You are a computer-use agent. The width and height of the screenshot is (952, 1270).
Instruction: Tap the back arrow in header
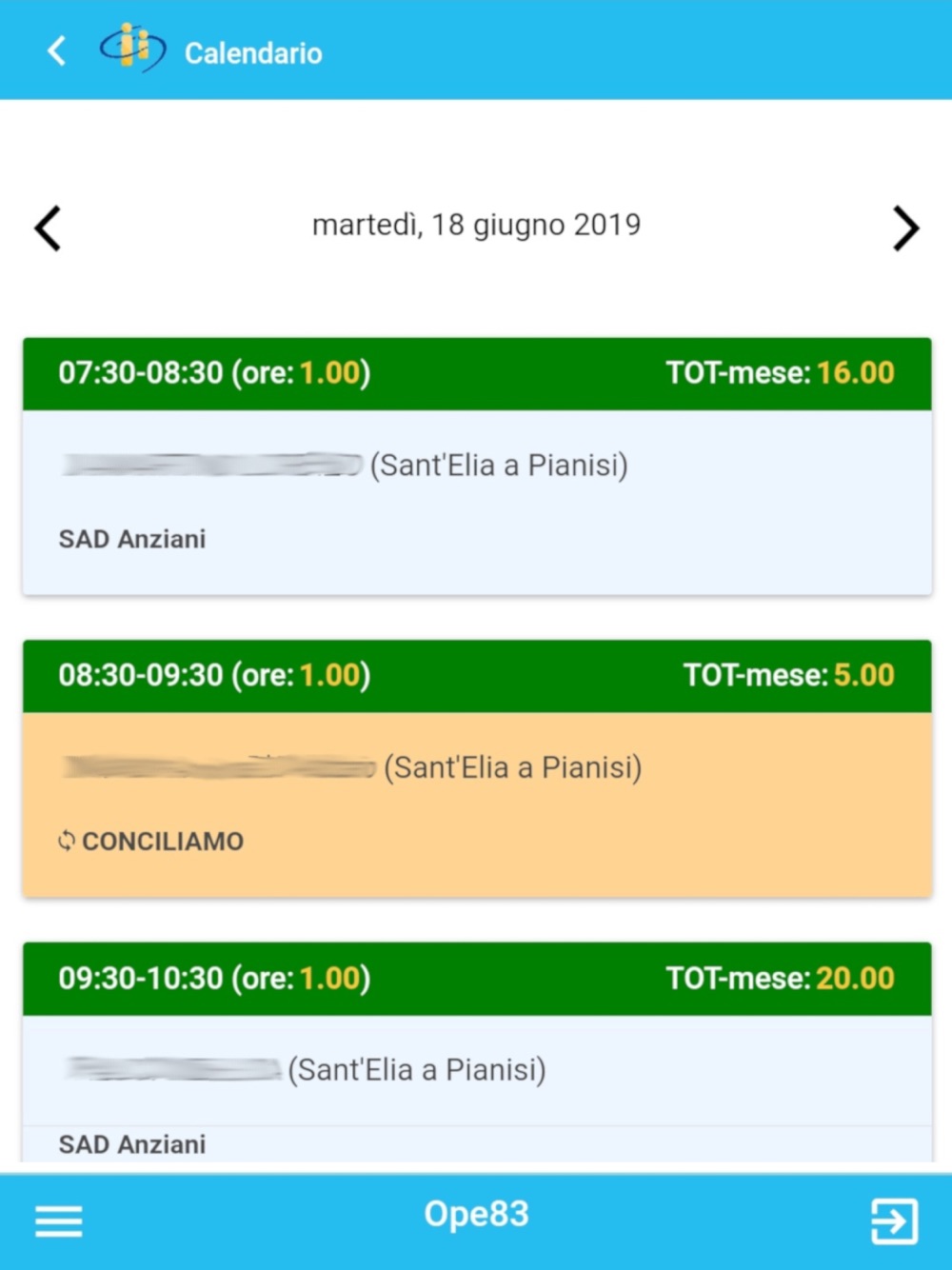56,51
